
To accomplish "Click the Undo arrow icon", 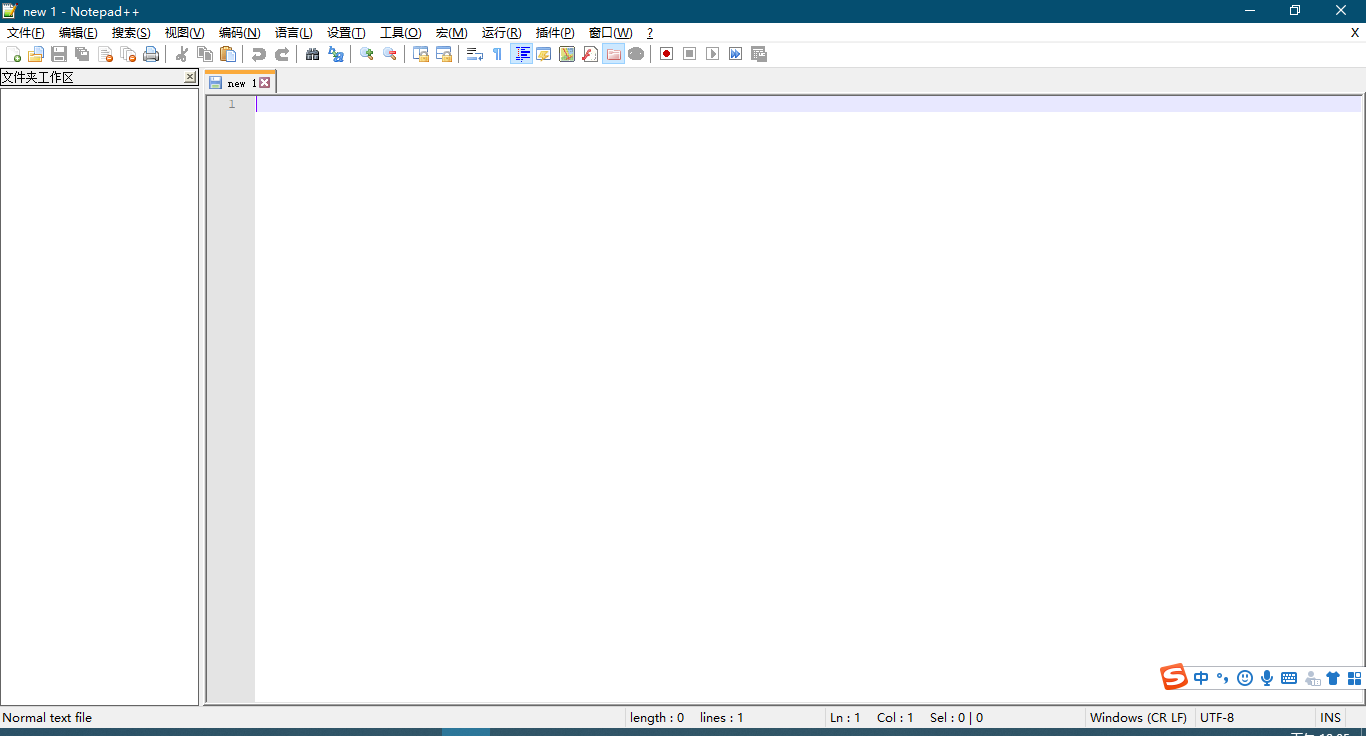I will click(x=258, y=54).
